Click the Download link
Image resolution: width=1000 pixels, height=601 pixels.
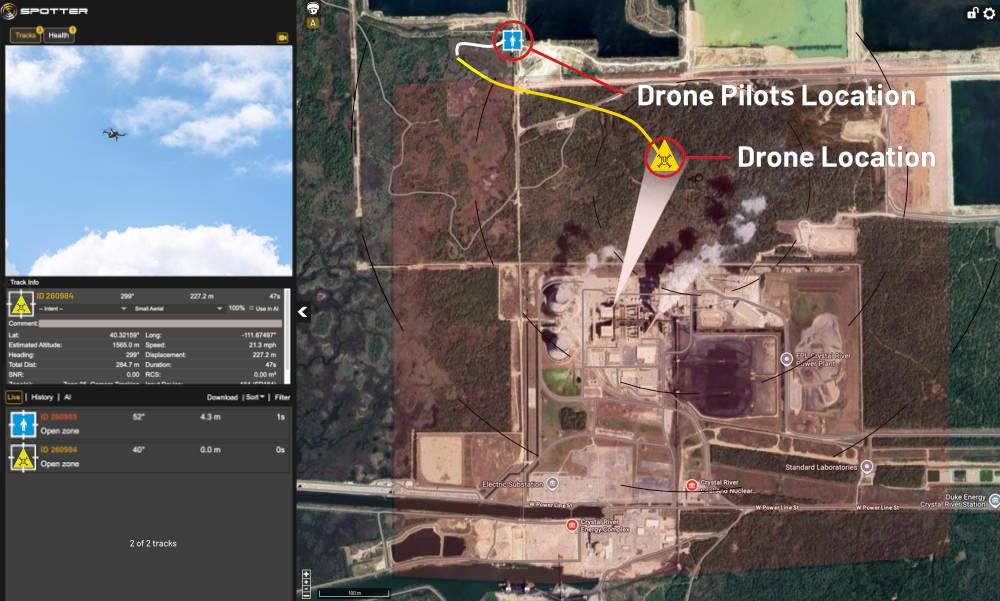(x=223, y=396)
